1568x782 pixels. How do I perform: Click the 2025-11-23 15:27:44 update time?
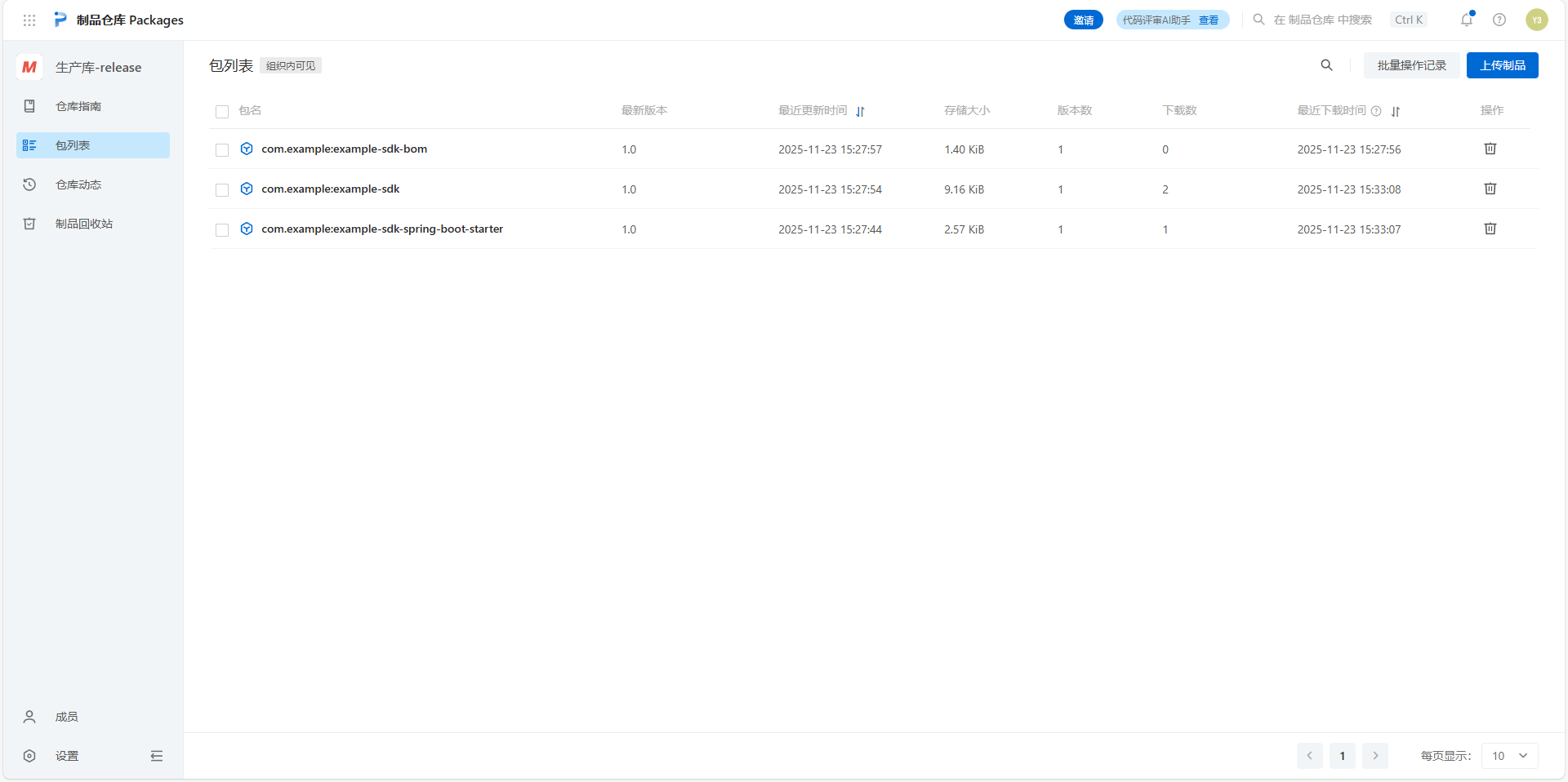(830, 229)
